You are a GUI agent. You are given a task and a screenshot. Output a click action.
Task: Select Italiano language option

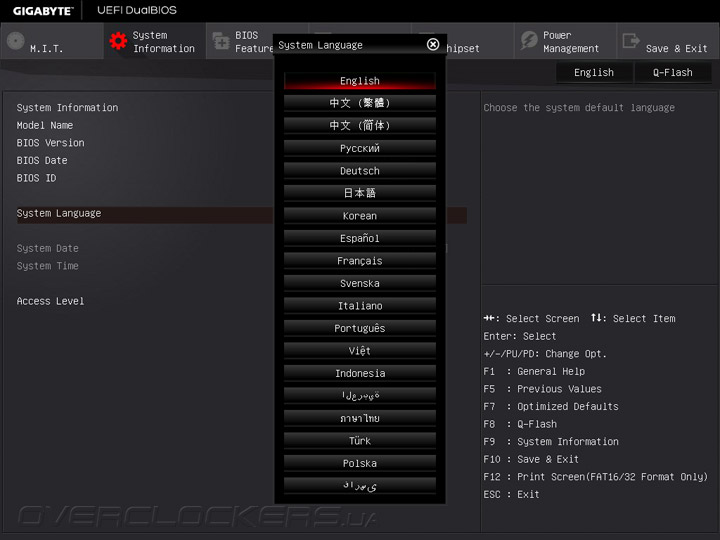(x=360, y=305)
